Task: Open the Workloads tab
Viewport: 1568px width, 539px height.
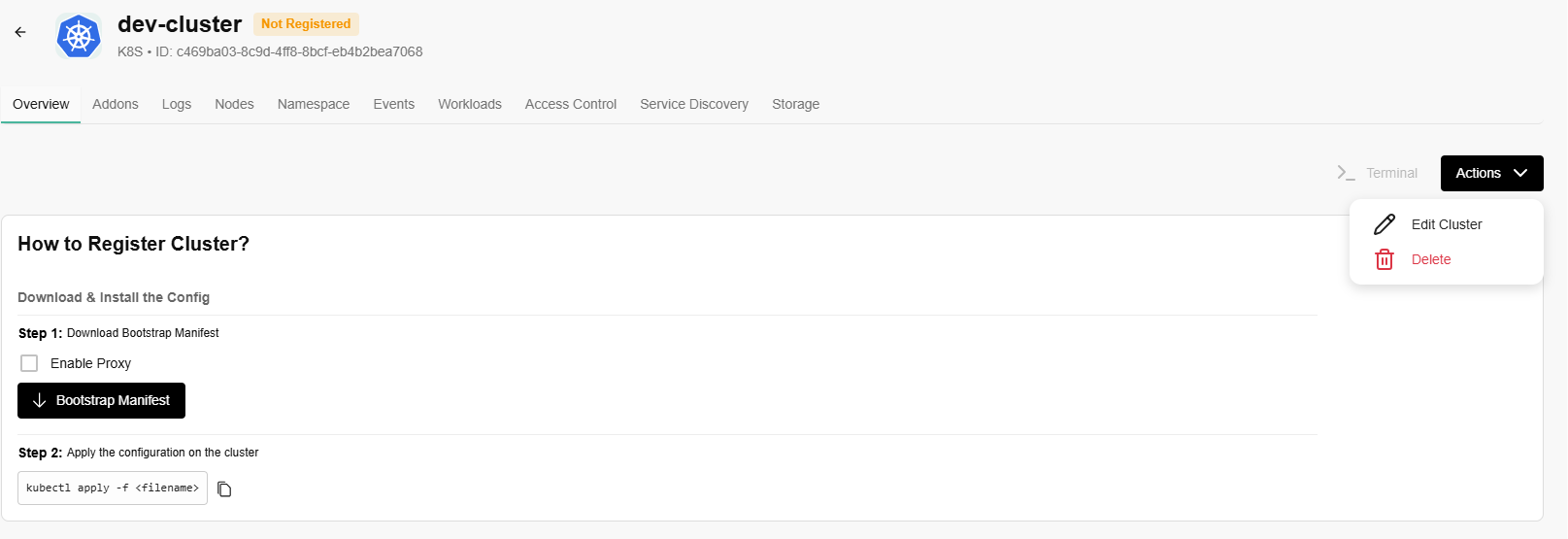Action: click(x=470, y=104)
